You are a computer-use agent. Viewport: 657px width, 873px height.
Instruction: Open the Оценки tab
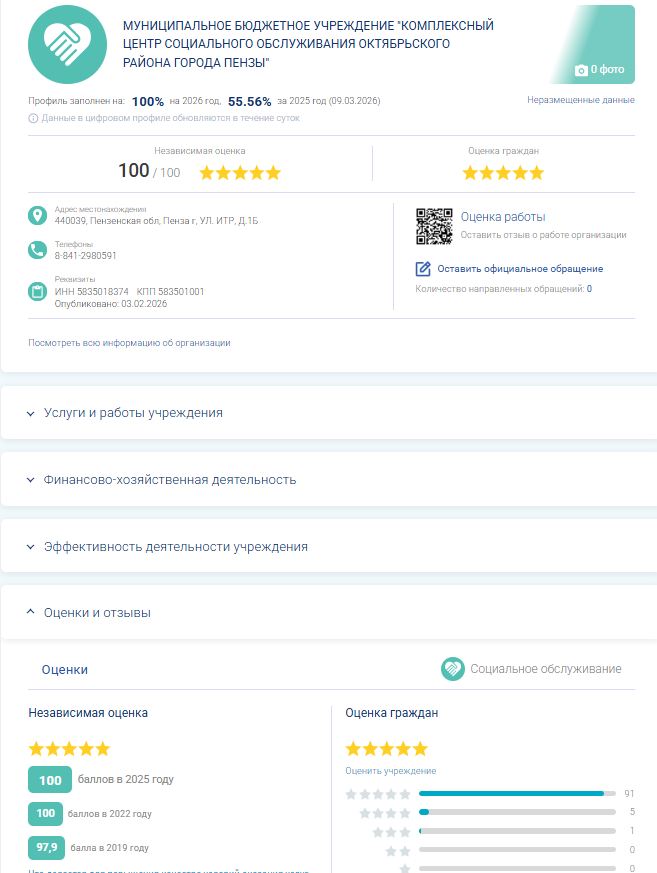pyautogui.click(x=65, y=669)
